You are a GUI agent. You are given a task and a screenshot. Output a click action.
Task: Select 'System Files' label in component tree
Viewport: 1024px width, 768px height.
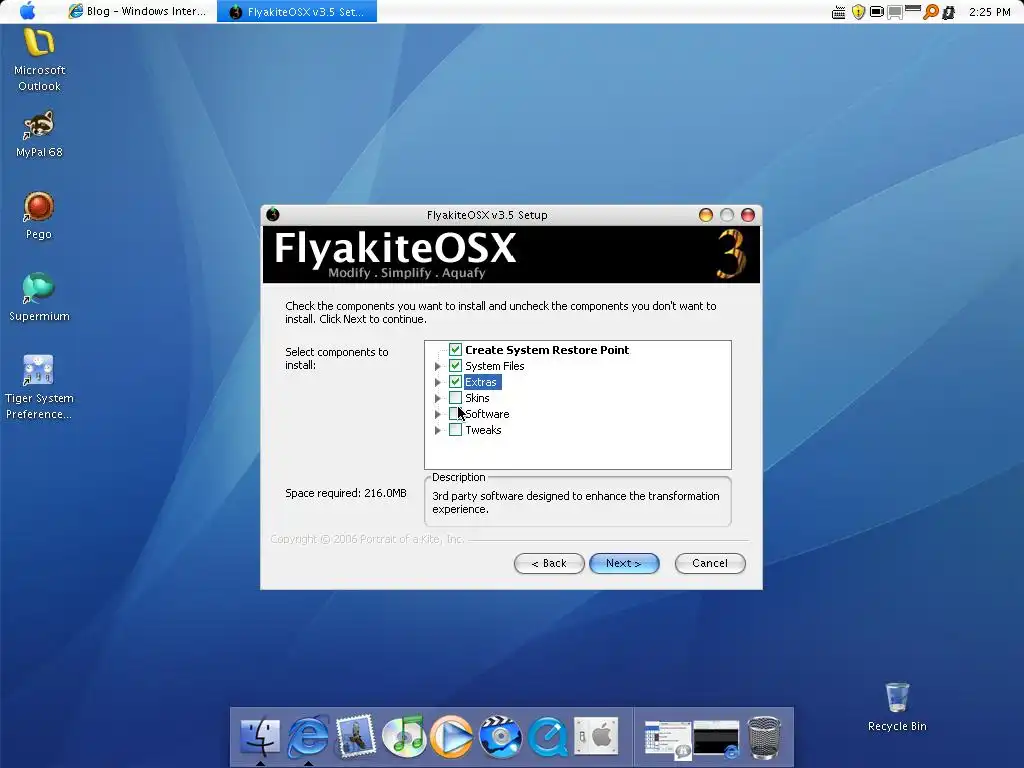(494, 366)
